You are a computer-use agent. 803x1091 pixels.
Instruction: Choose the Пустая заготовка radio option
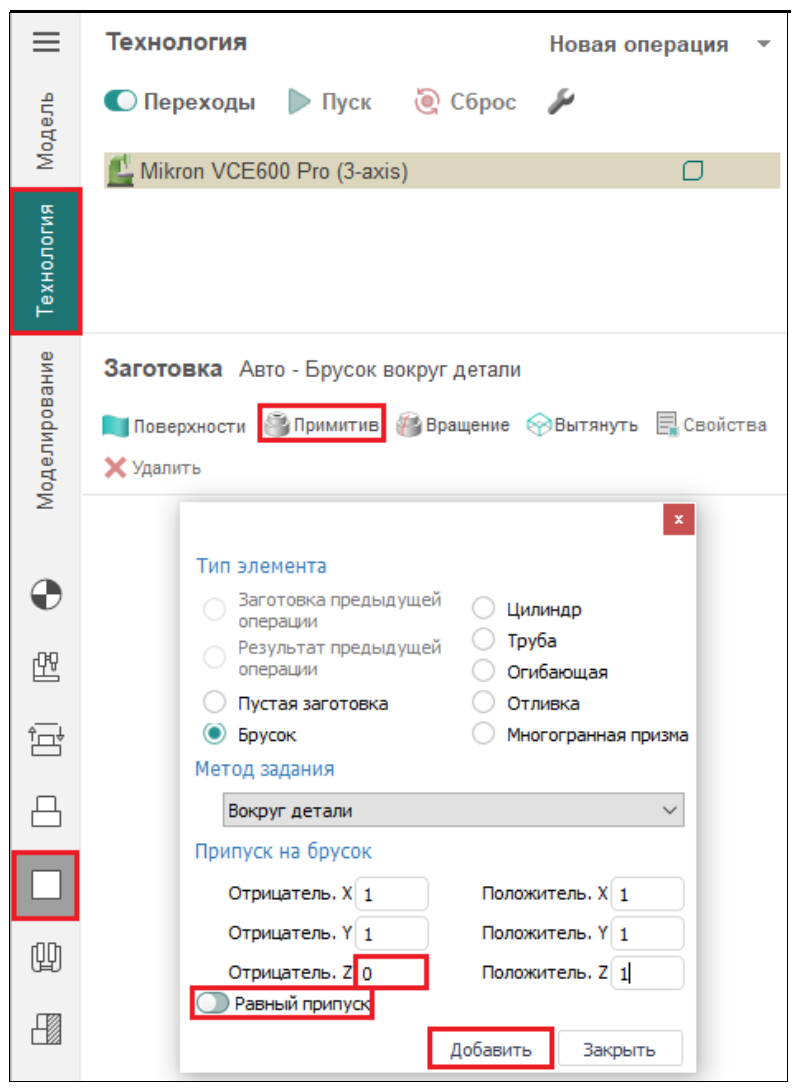tap(214, 703)
